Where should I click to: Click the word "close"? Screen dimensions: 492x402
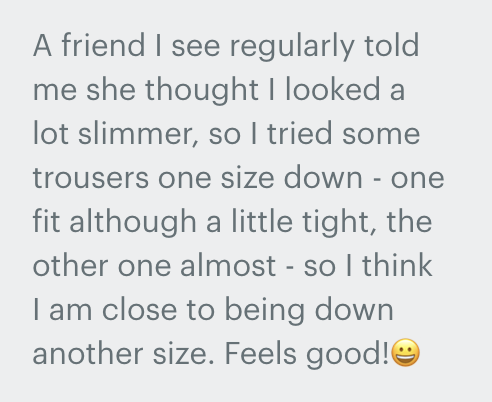(139, 309)
